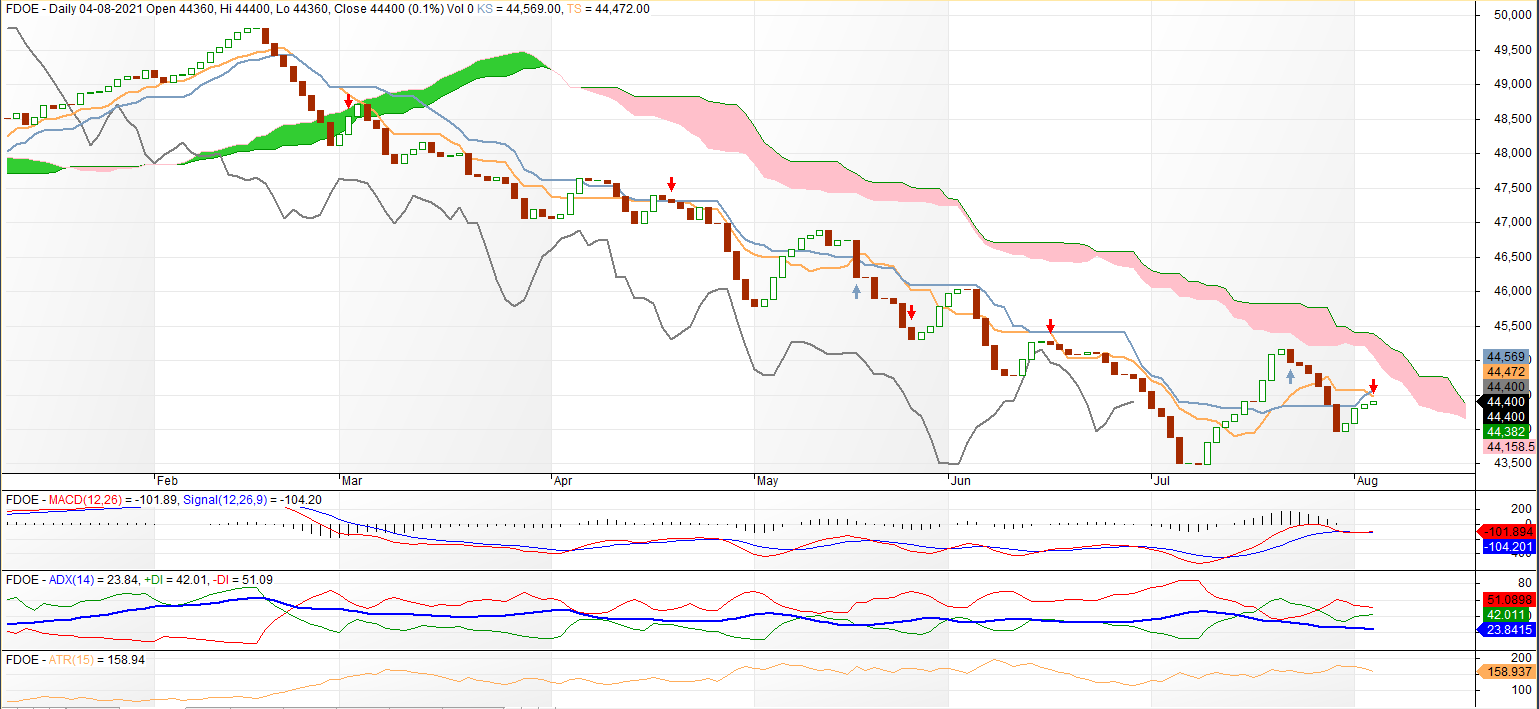1539x709 pixels.
Task: Click the 'Jun' date axis label
Action: pos(960,480)
